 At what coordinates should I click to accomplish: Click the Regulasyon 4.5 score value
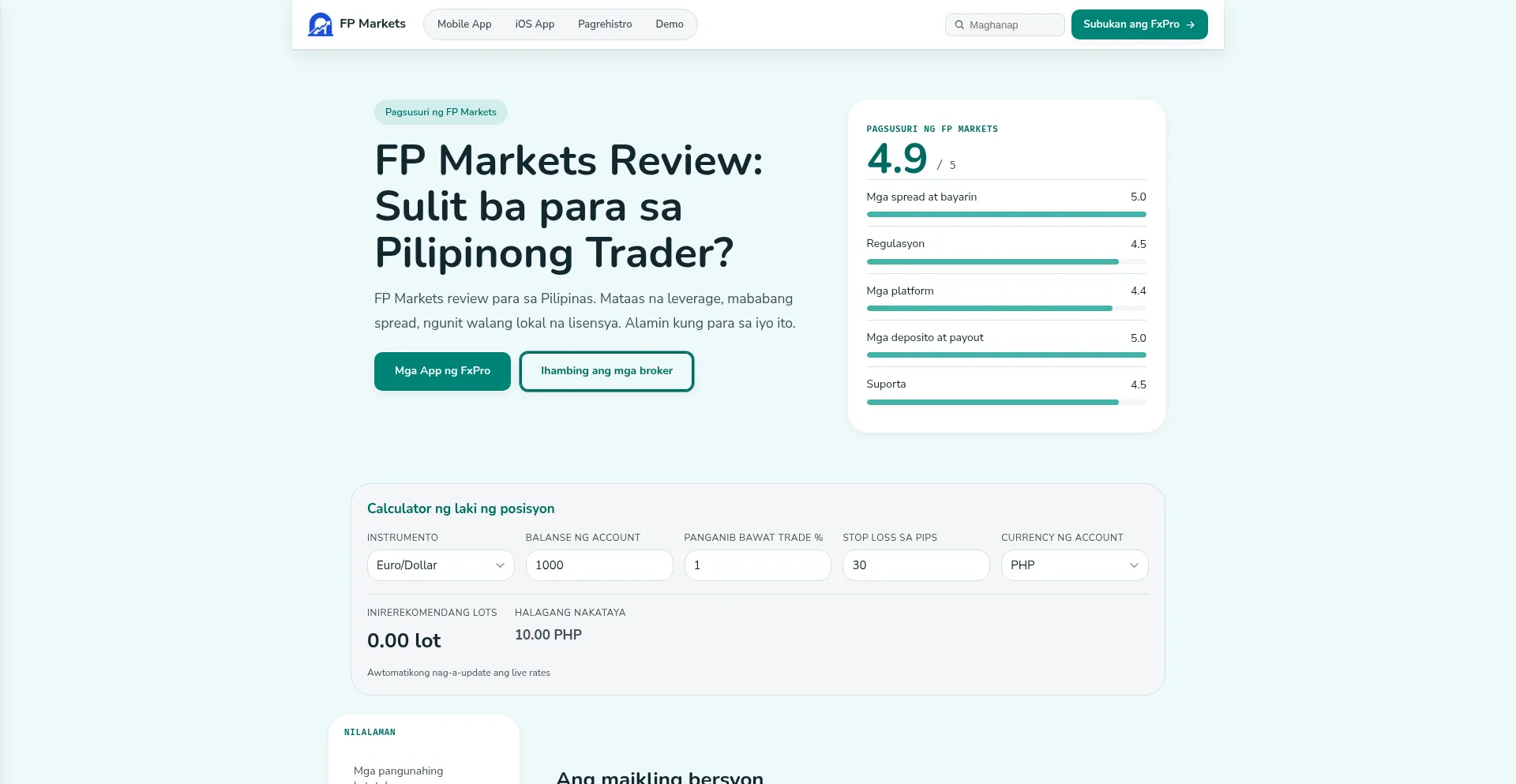click(1138, 244)
